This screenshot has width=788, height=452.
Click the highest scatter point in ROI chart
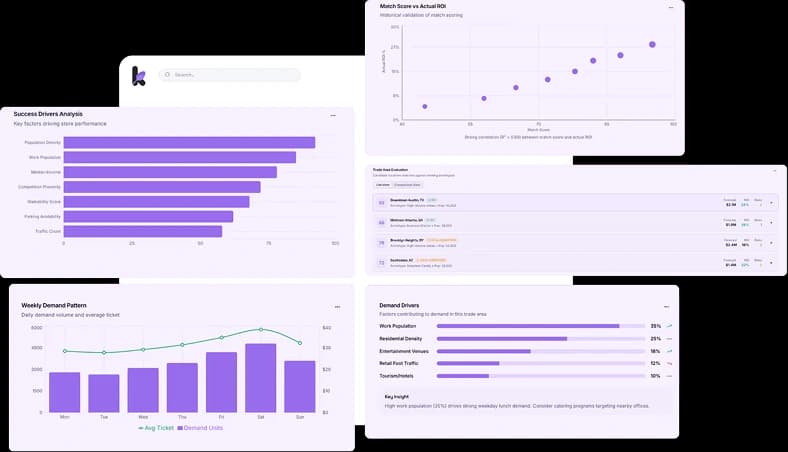[x=652, y=45]
